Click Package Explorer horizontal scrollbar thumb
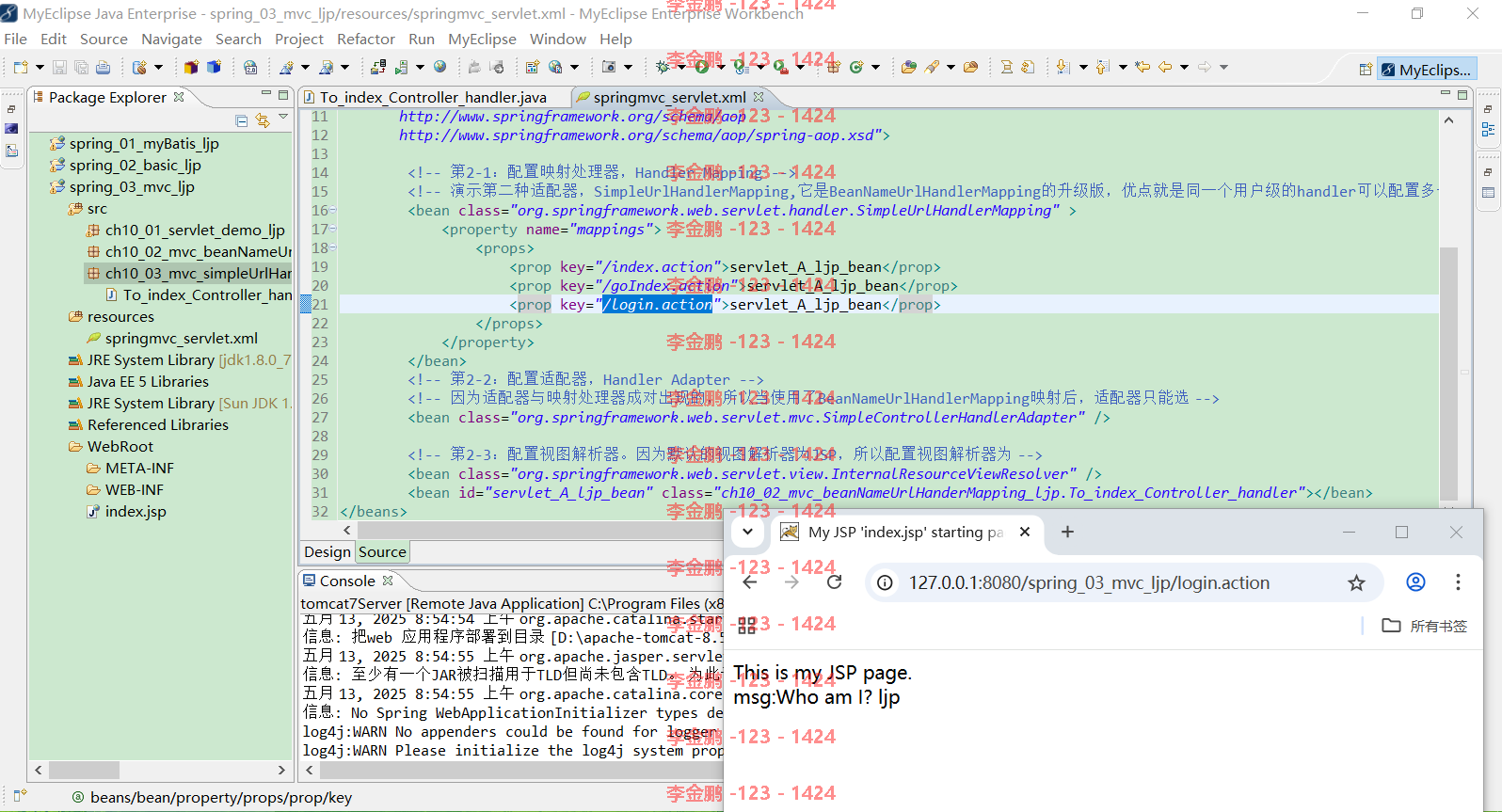 click(x=84, y=770)
